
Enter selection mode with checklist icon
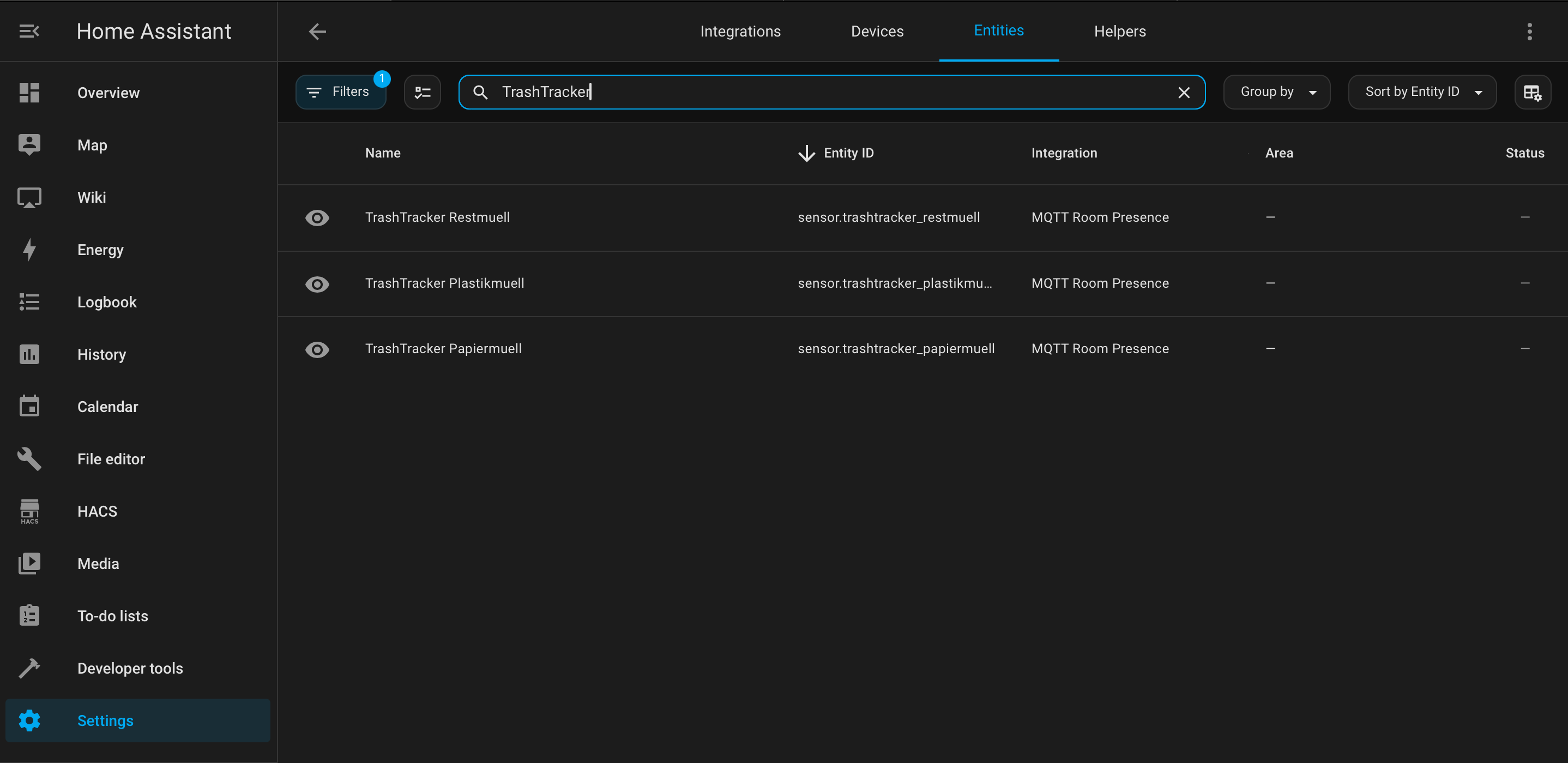click(423, 92)
